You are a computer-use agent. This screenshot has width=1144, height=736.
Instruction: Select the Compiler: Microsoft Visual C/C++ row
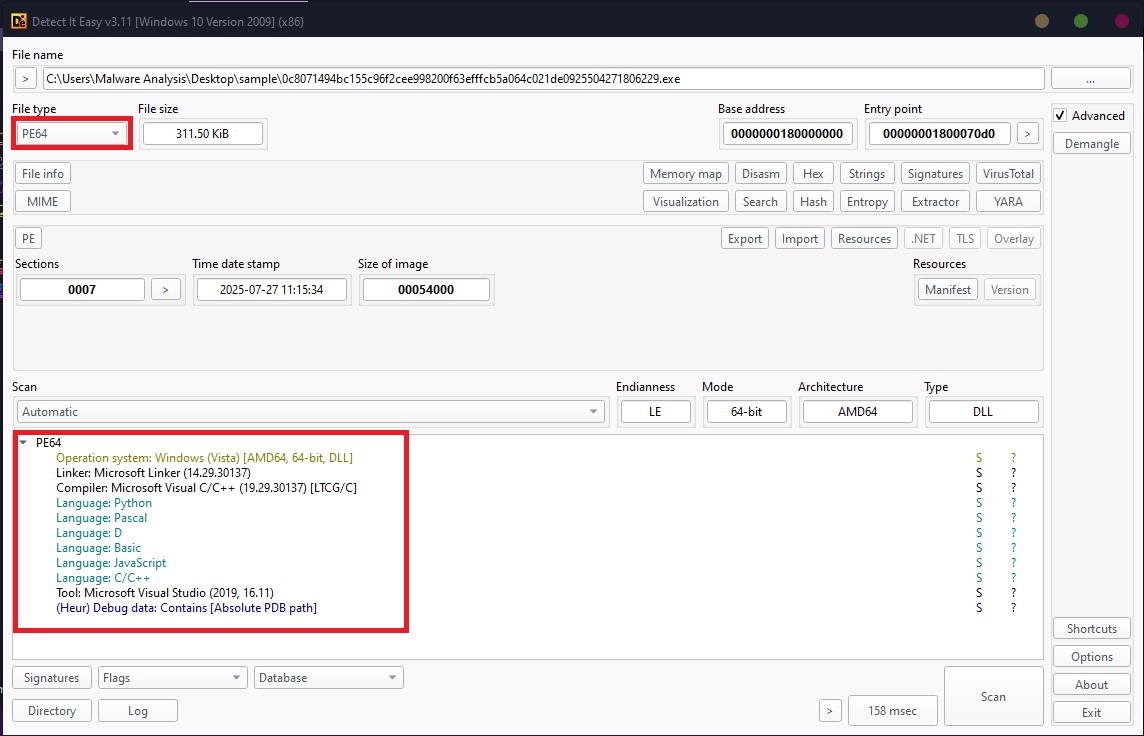point(206,488)
